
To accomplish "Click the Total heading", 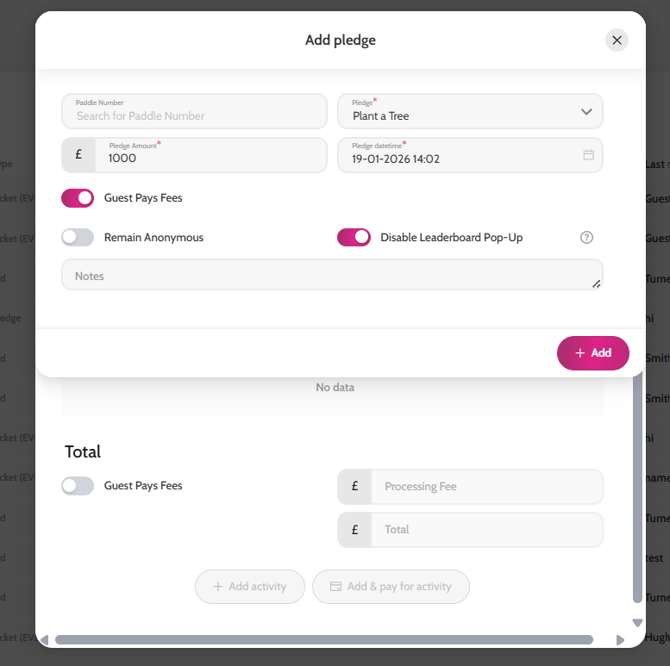I will point(82,452).
